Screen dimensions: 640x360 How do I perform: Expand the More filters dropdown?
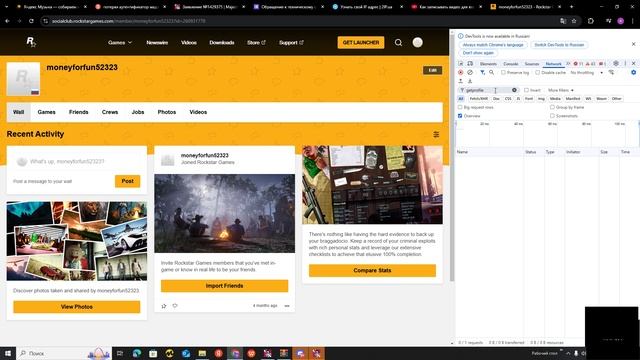click(560, 90)
